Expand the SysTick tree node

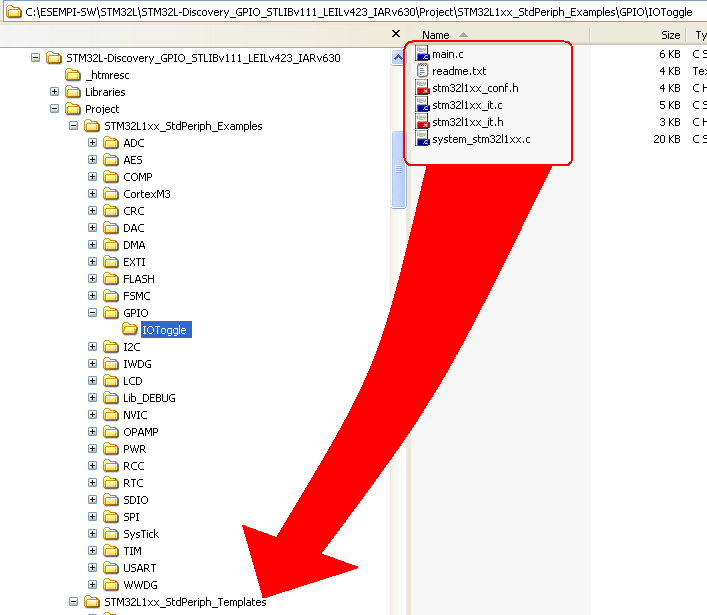[92, 534]
